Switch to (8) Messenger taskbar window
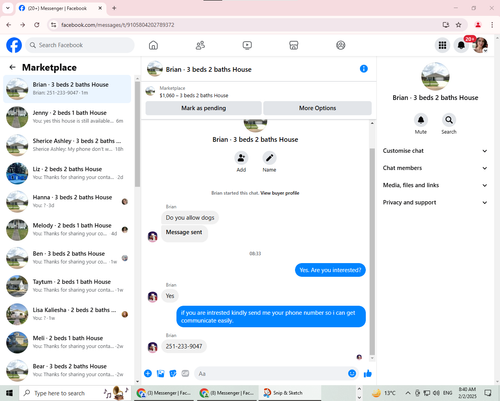 (228, 393)
